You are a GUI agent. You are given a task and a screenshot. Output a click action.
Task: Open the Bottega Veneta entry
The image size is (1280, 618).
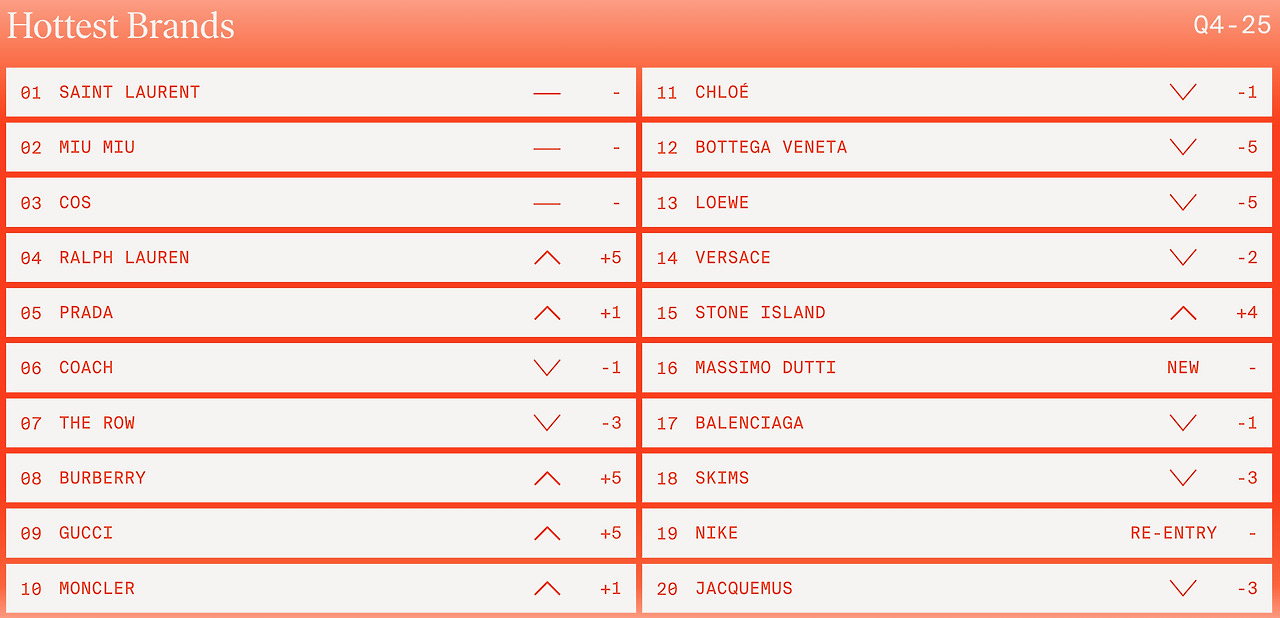[x=957, y=147]
